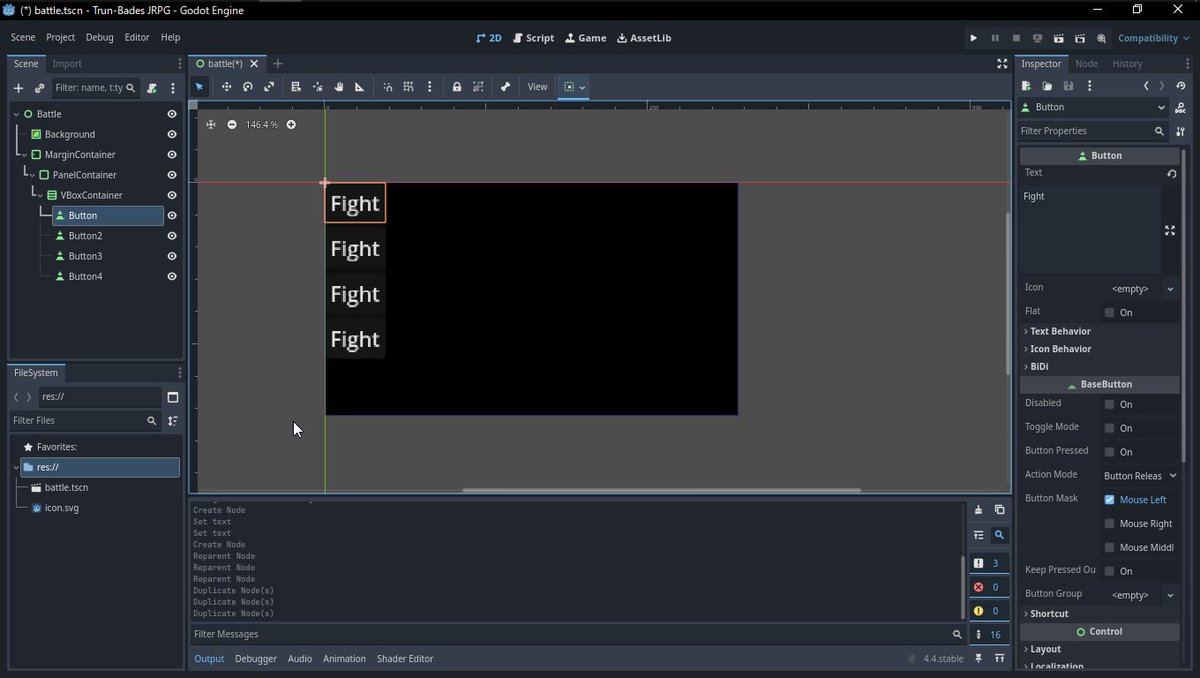Image resolution: width=1200 pixels, height=678 pixels.
Task: Choose the Pan Mode hand tool
Action: point(339,87)
